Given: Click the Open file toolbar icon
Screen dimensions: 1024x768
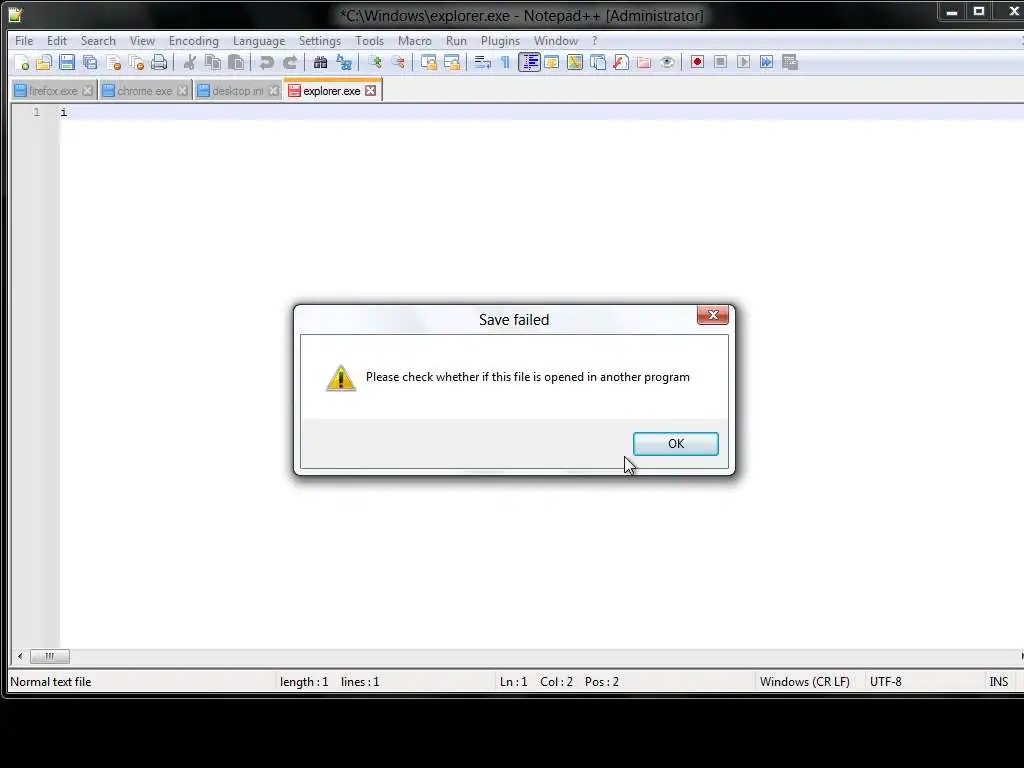Looking at the screenshot, I should point(44,63).
